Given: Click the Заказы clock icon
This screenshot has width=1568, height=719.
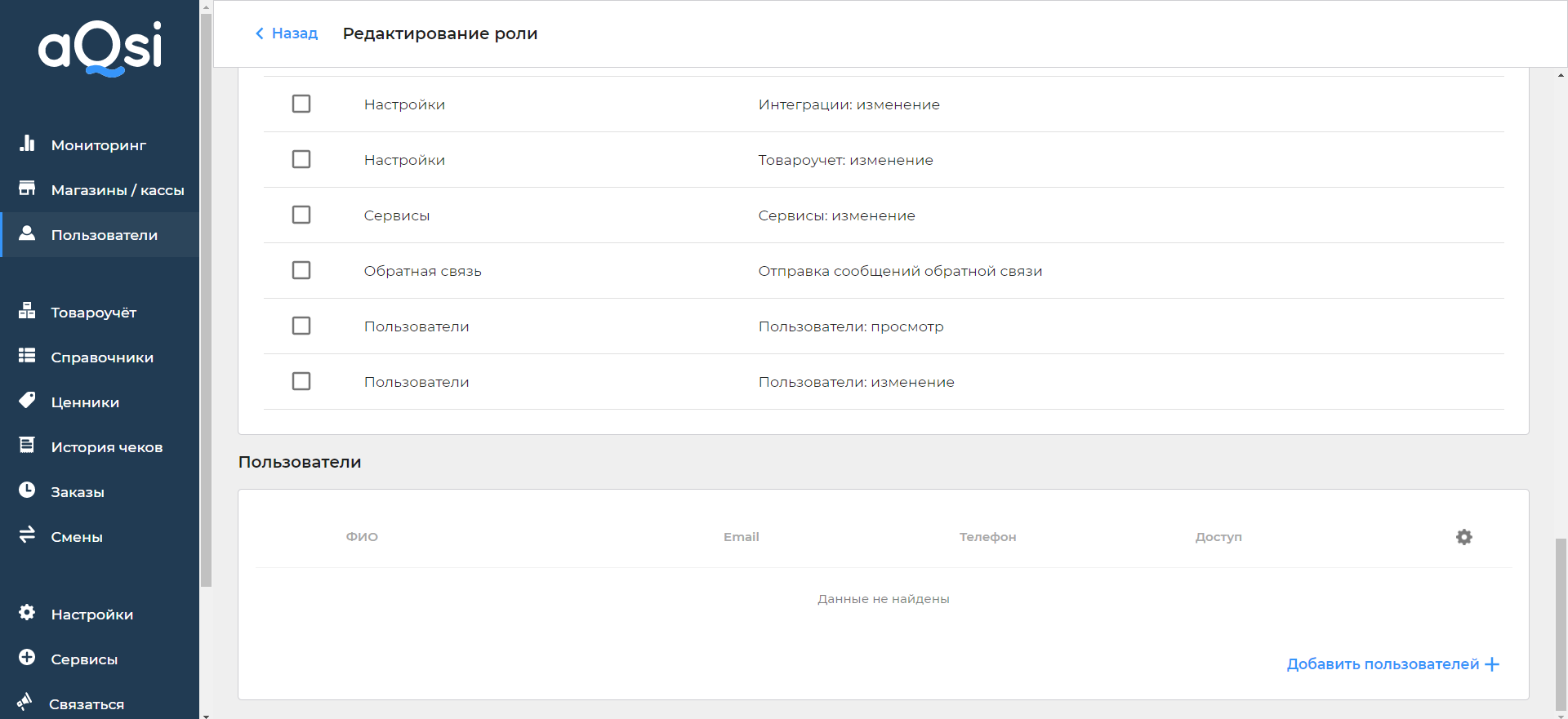Looking at the screenshot, I should point(27,490).
